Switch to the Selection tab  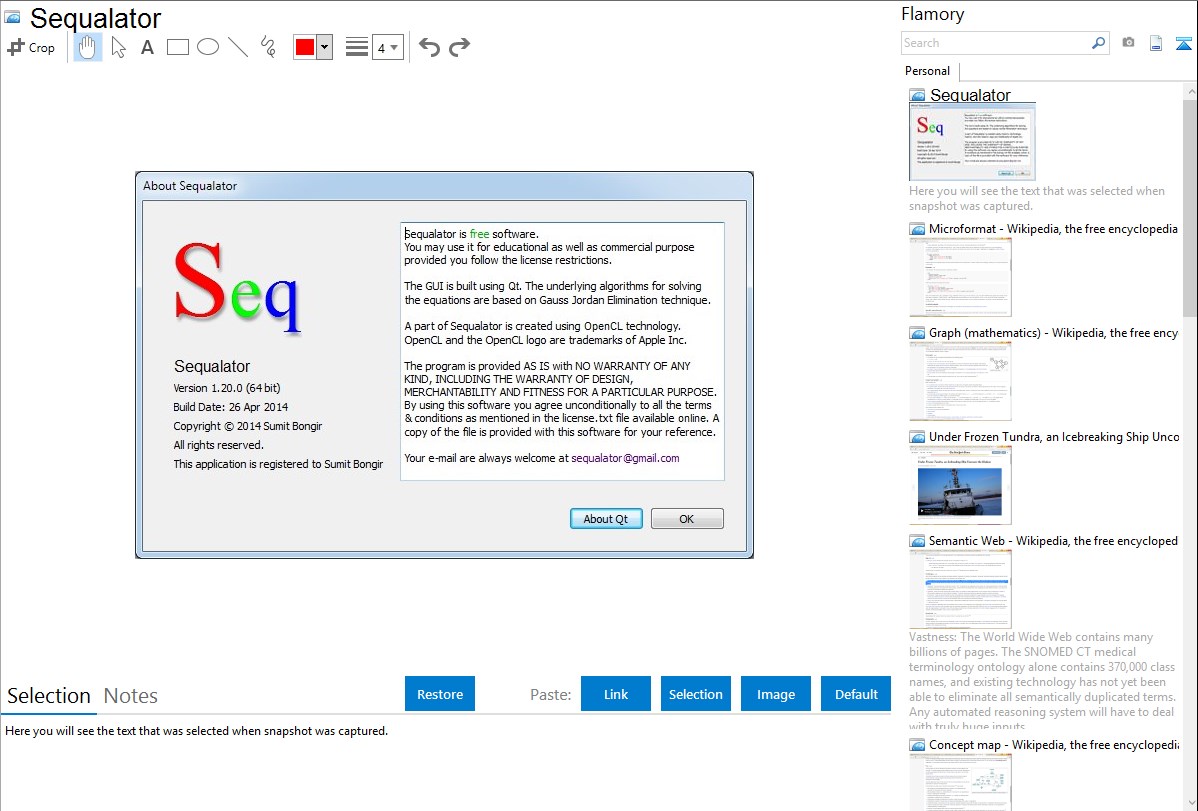pyautogui.click(x=49, y=696)
